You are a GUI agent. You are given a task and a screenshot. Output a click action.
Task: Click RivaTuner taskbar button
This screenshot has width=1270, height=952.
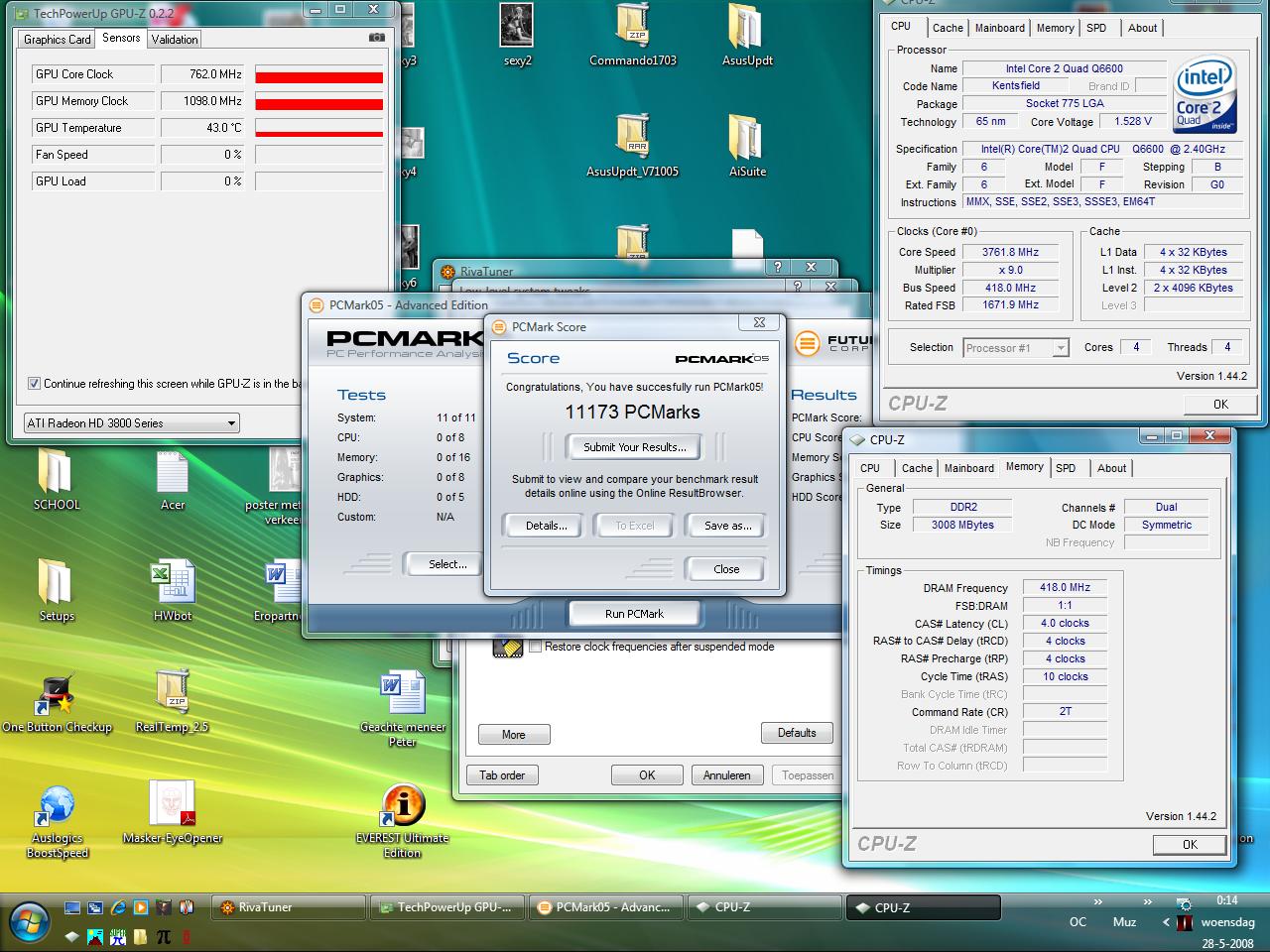click(288, 907)
